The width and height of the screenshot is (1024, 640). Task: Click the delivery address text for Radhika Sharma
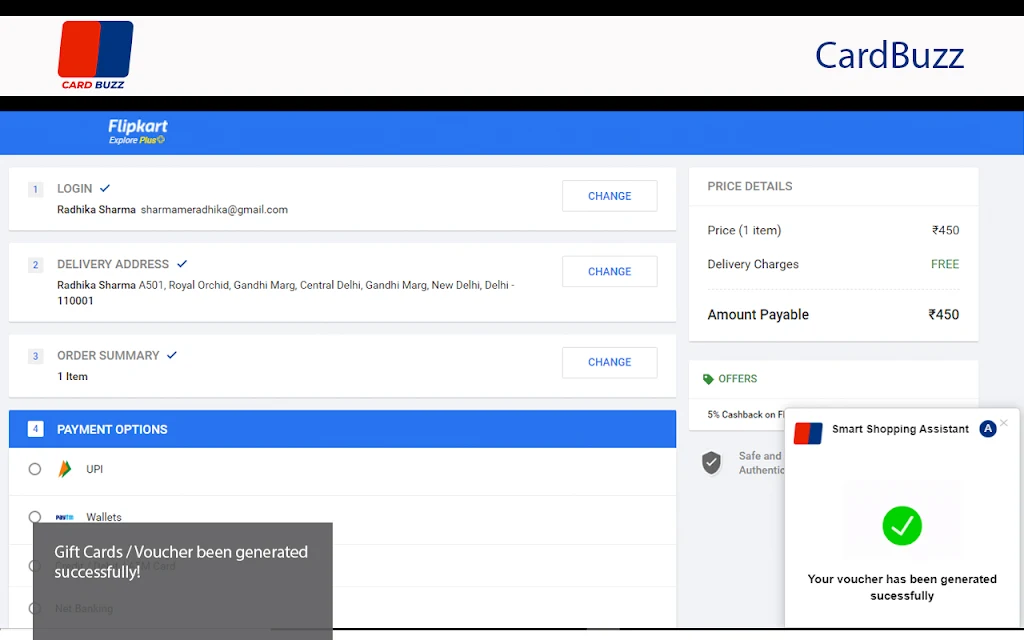coord(285,293)
